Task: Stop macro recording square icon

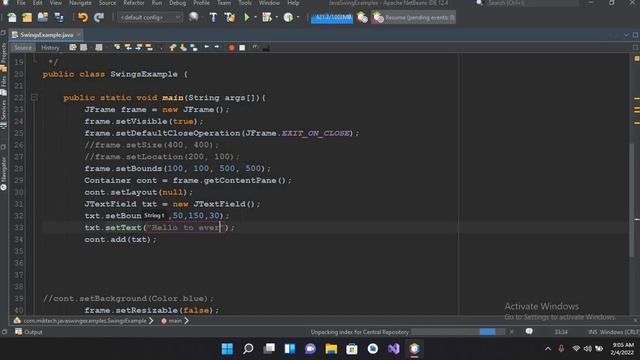Action: point(242,48)
